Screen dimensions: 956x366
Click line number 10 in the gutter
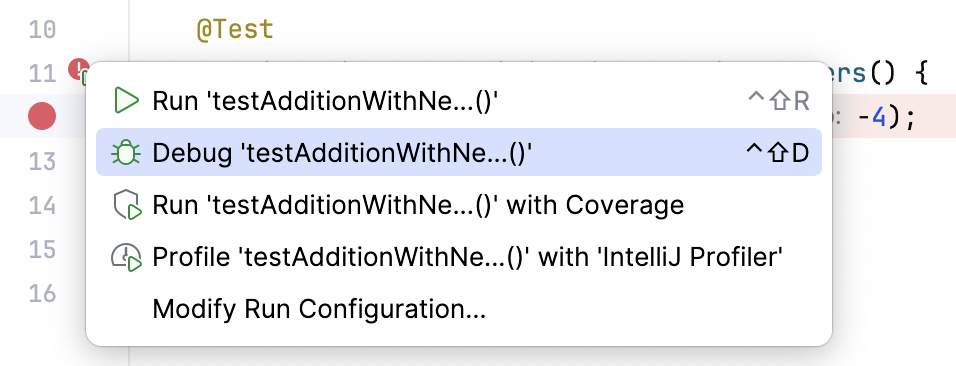[43, 29]
